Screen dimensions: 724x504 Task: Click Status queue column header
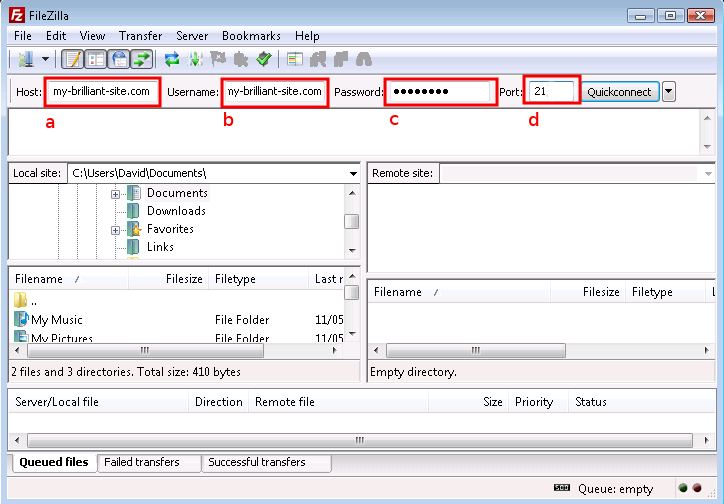tap(642, 402)
